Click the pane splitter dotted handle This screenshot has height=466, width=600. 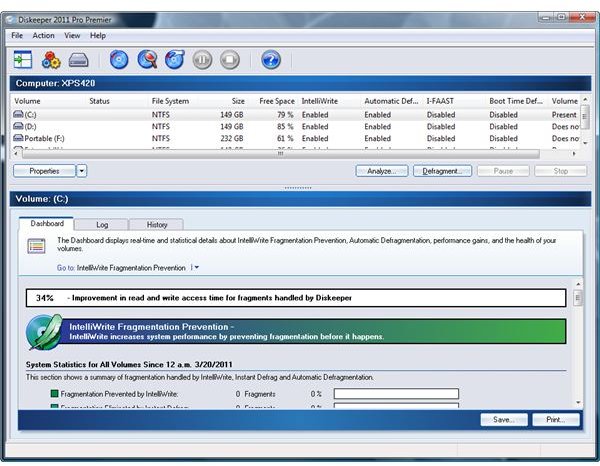(298, 188)
